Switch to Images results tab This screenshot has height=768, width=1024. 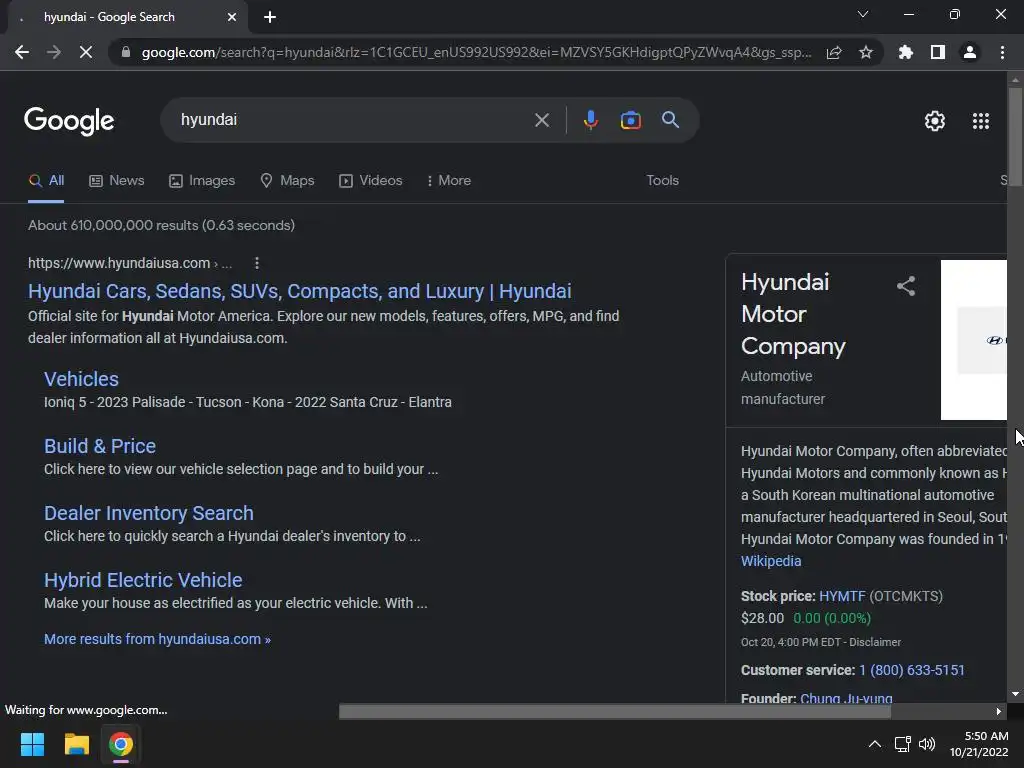click(x=202, y=181)
